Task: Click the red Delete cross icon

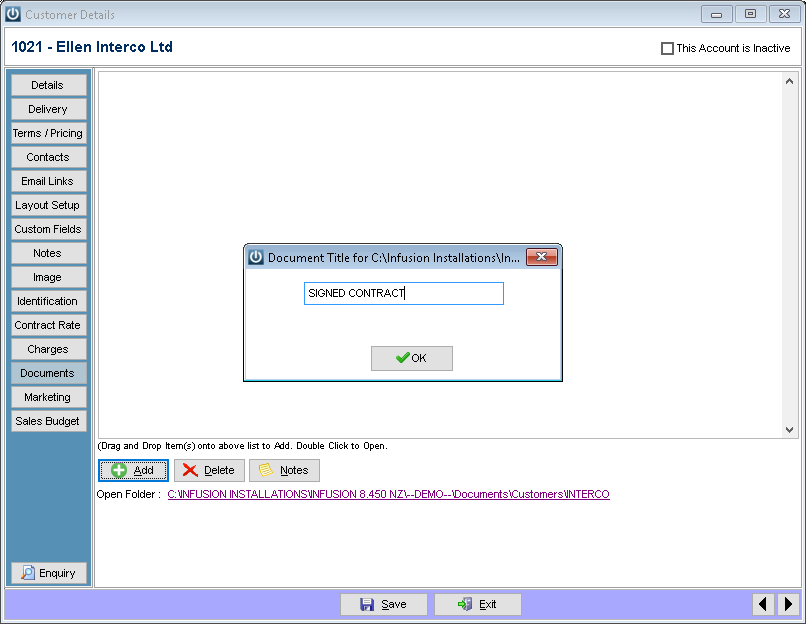Action: [x=190, y=470]
